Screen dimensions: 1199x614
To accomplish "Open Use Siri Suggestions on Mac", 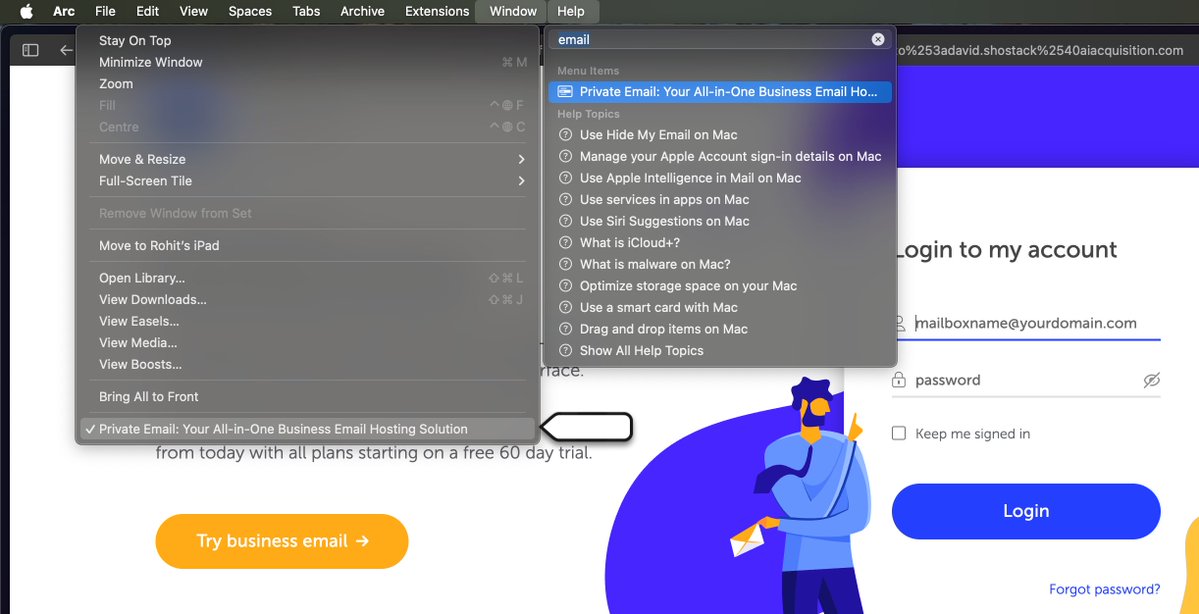I will (x=720, y=221).
